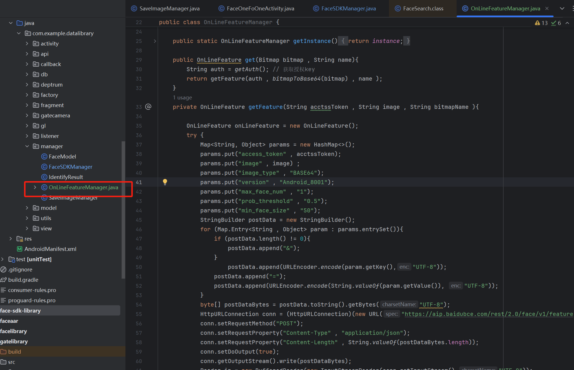The image size is (575, 372).
Task: Open AndroidManifest.xml file
Action: (50, 249)
